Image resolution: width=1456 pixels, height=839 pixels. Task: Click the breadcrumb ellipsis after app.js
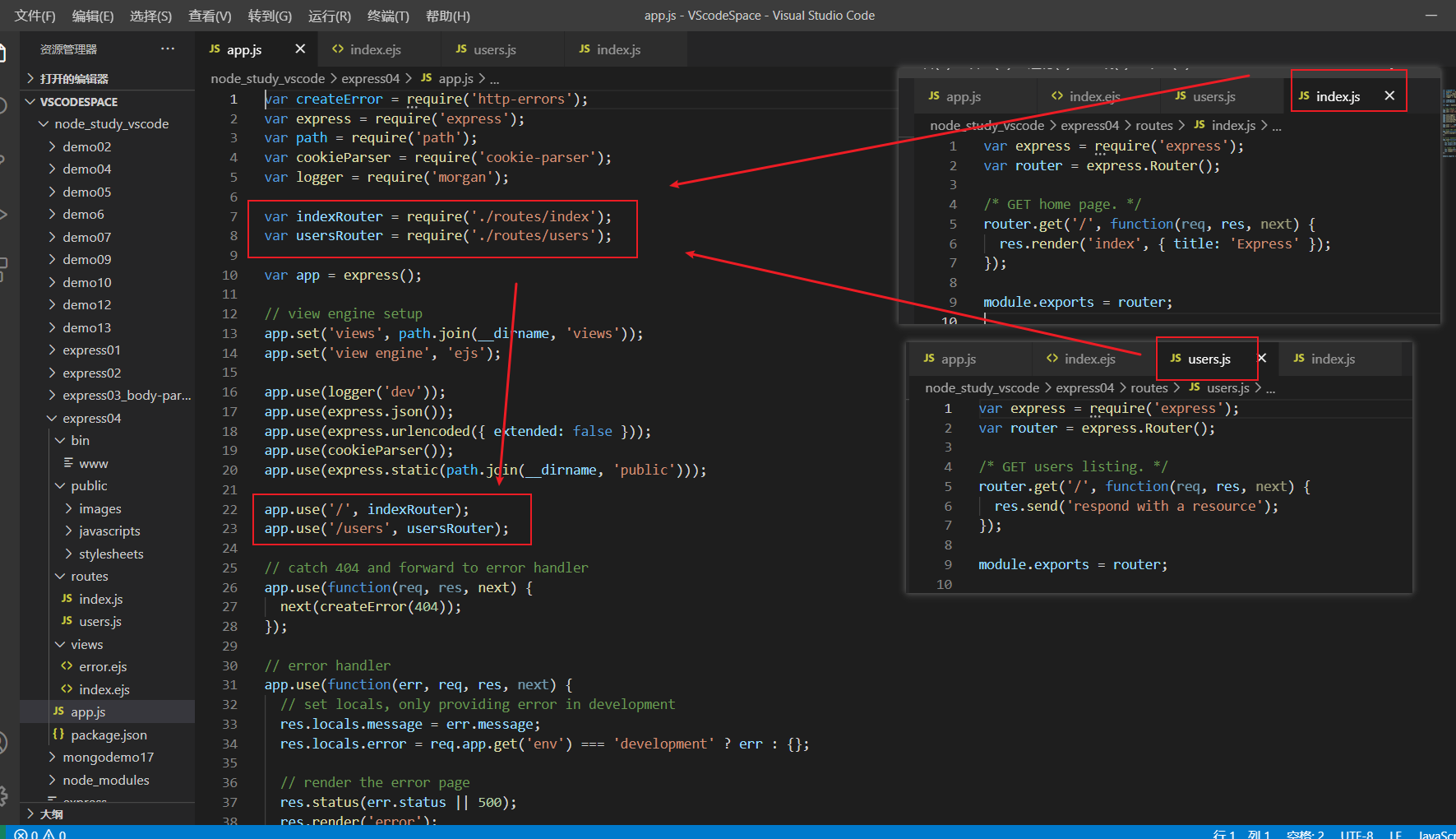coord(494,79)
